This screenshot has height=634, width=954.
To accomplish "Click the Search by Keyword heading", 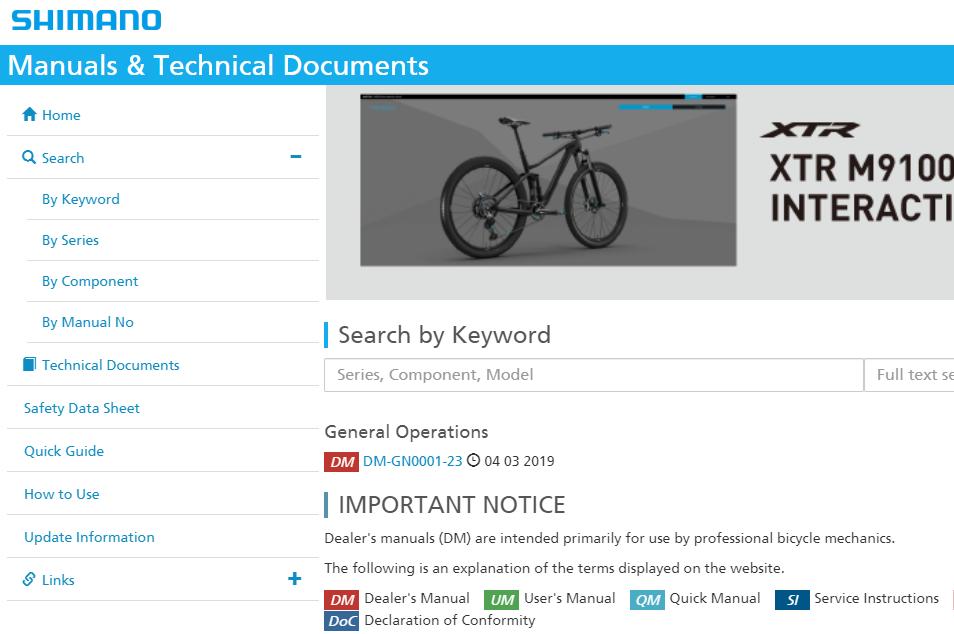I will 444,335.
